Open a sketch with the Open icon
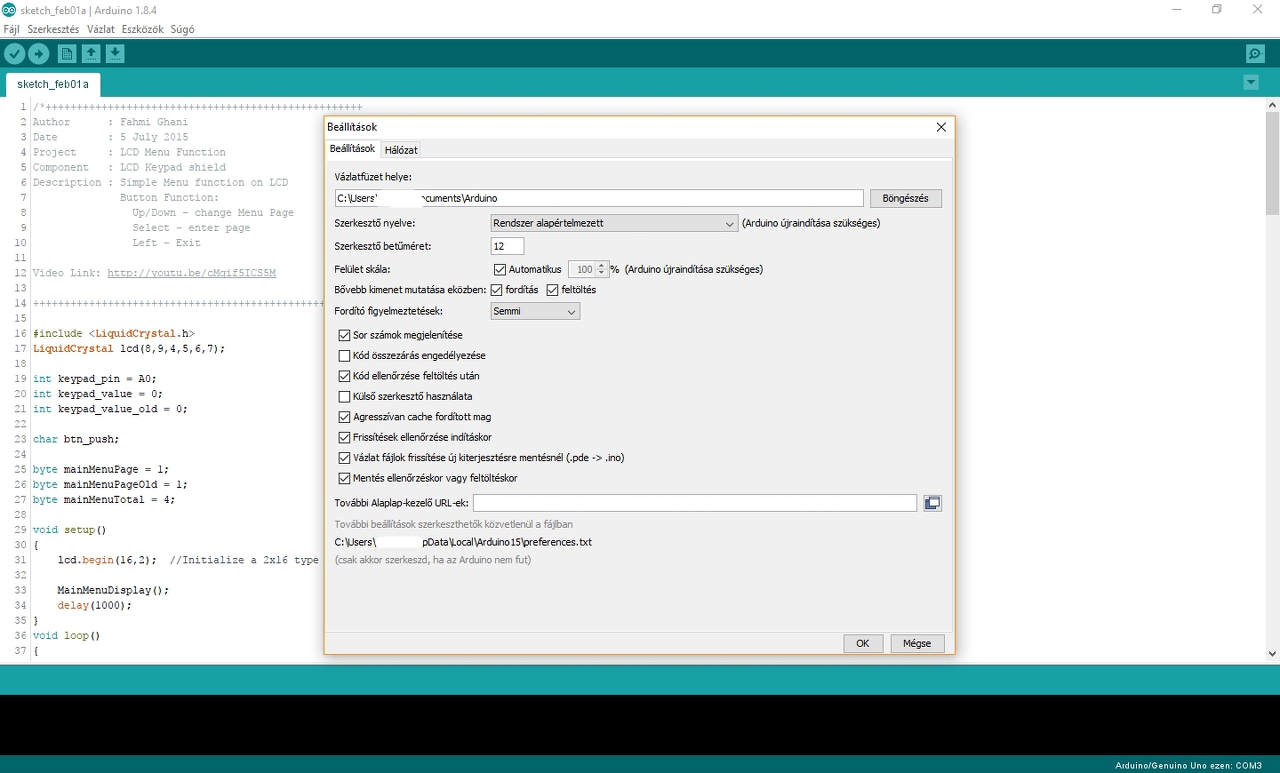The height and width of the screenshot is (773, 1280). tap(91, 54)
